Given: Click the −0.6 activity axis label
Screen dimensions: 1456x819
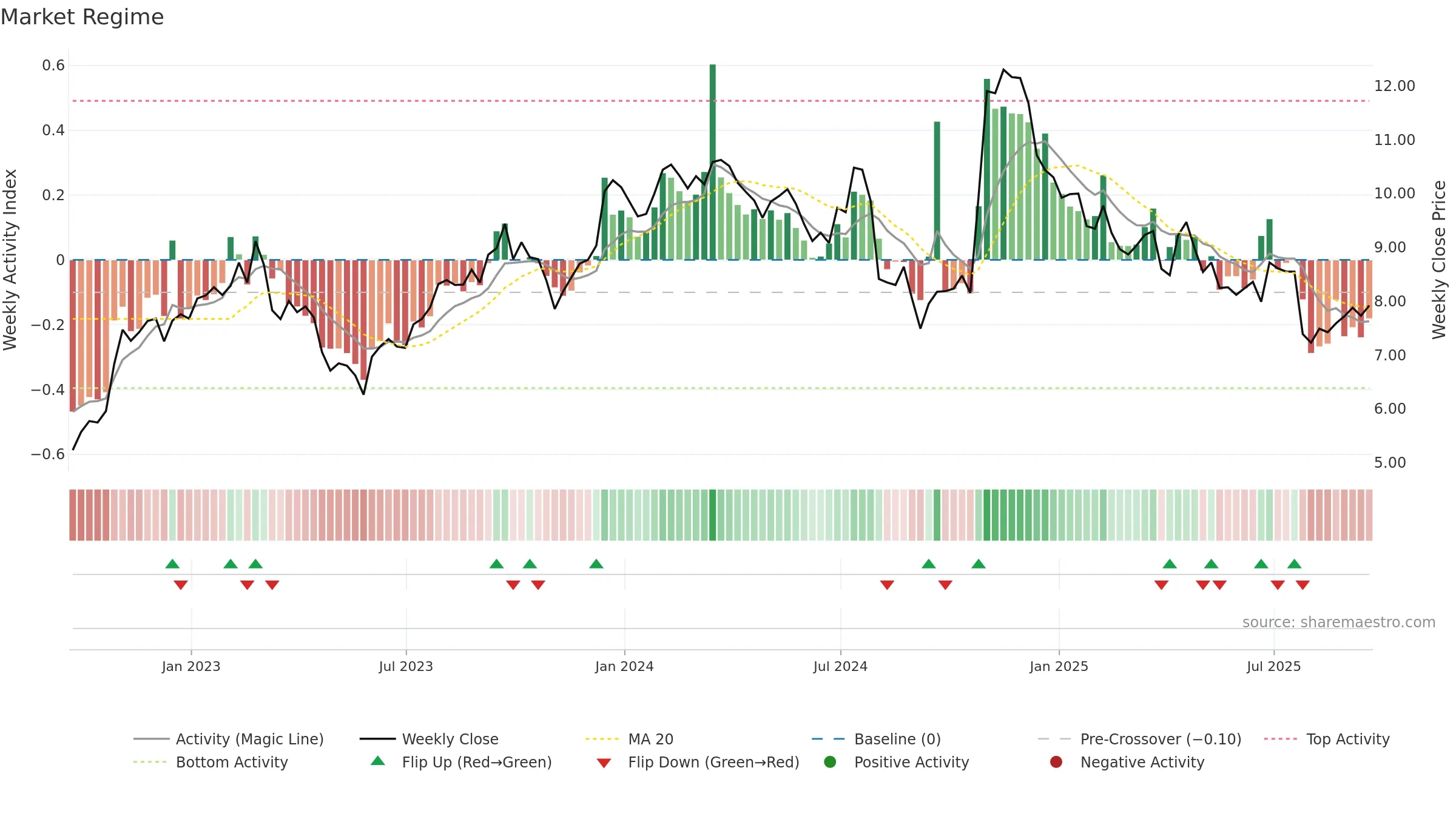Looking at the screenshot, I should point(48,454).
